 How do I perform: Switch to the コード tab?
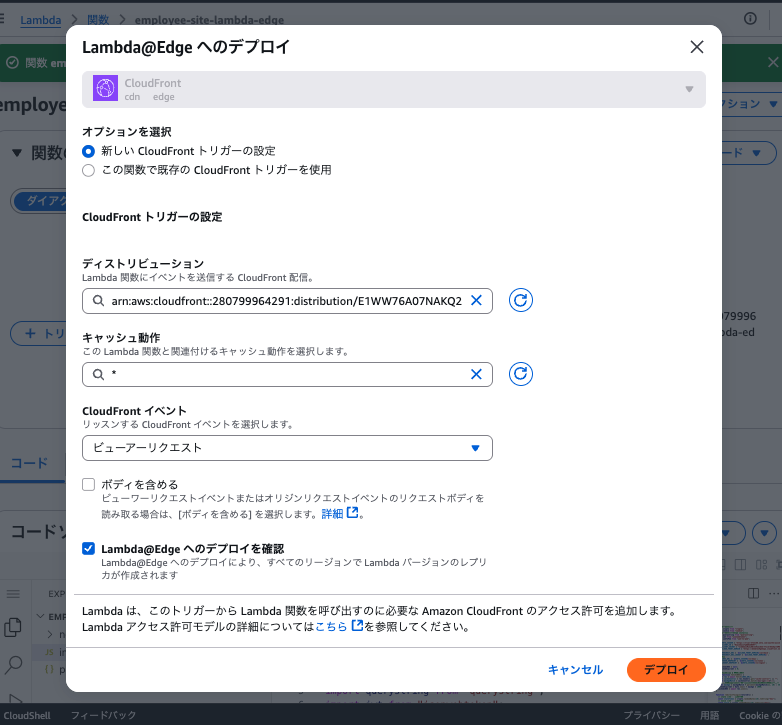pyautogui.click(x=29, y=463)
